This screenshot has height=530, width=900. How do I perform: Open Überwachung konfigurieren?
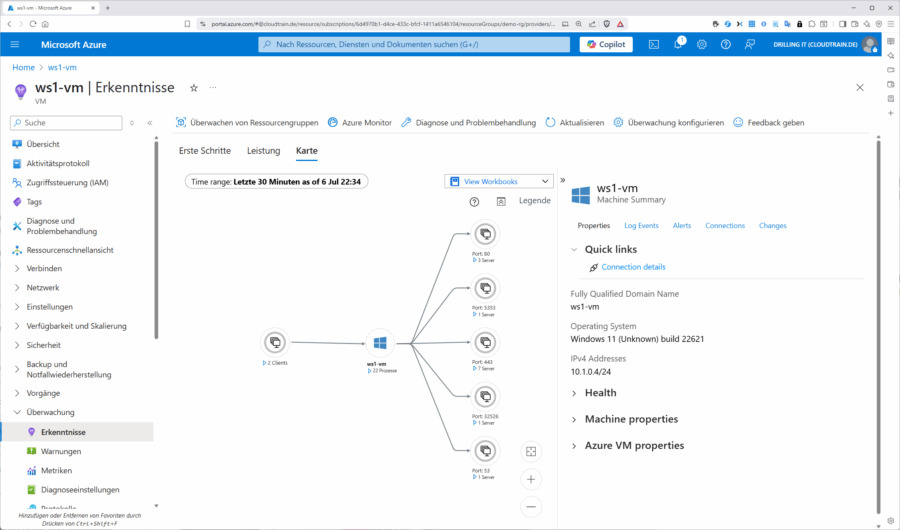click(x=669, y=122)
